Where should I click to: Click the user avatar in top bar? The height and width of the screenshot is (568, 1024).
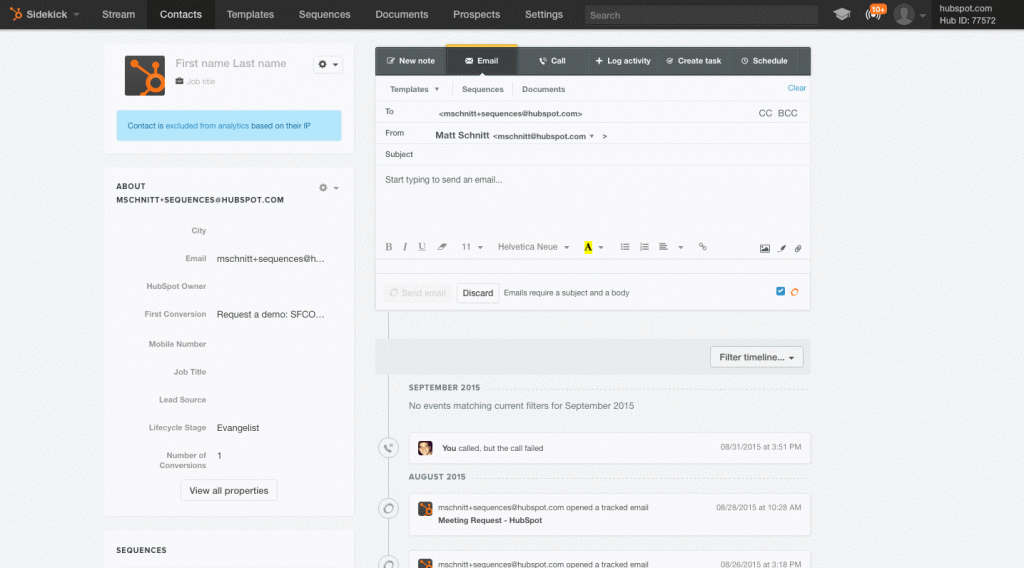904,14
